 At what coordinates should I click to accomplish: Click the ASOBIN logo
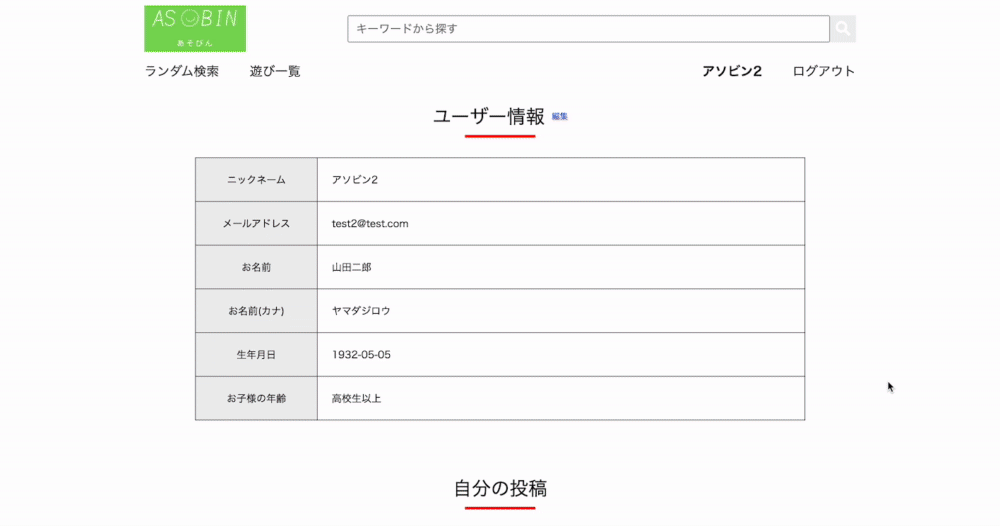tap(195, 28)
